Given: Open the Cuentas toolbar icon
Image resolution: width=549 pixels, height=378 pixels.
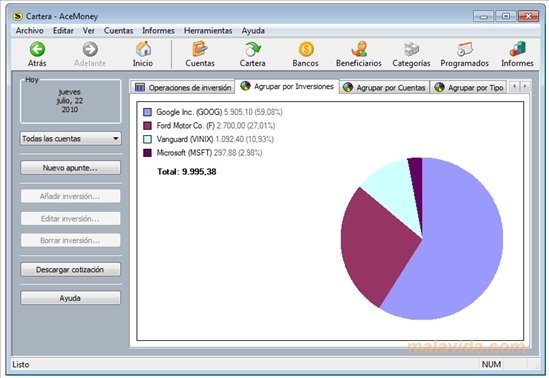Looking at the screenshot, I should [x=200, y=49].
